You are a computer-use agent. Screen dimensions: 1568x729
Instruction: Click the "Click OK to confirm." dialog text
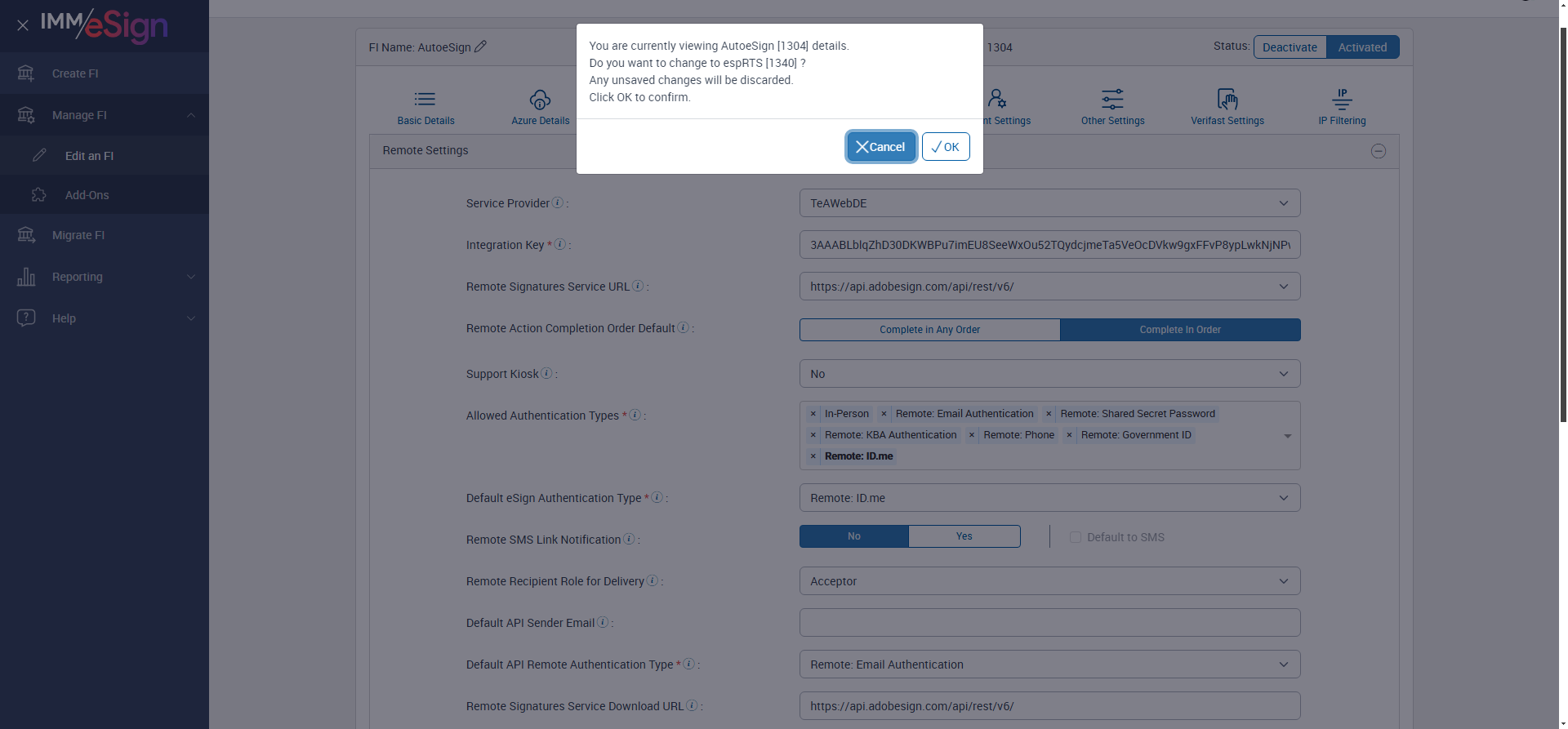point(639,97)
